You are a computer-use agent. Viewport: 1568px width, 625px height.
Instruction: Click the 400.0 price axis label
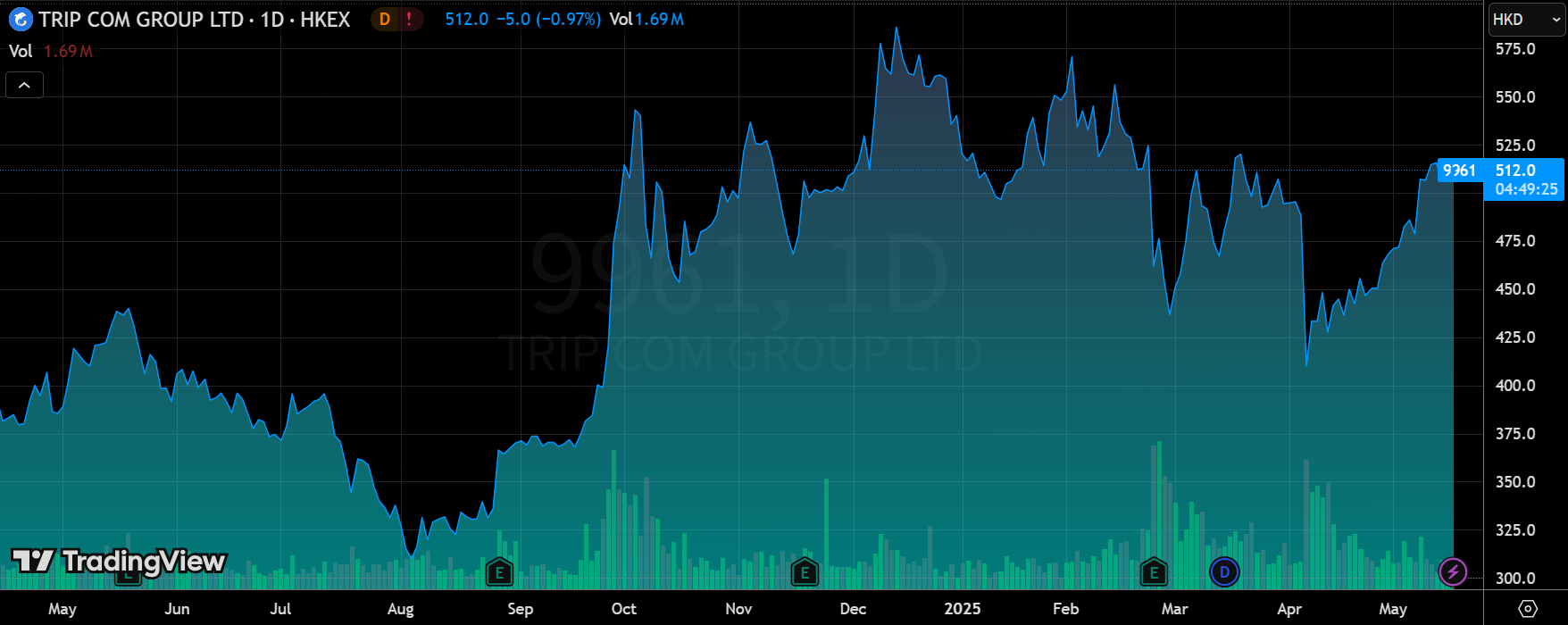1515,386
